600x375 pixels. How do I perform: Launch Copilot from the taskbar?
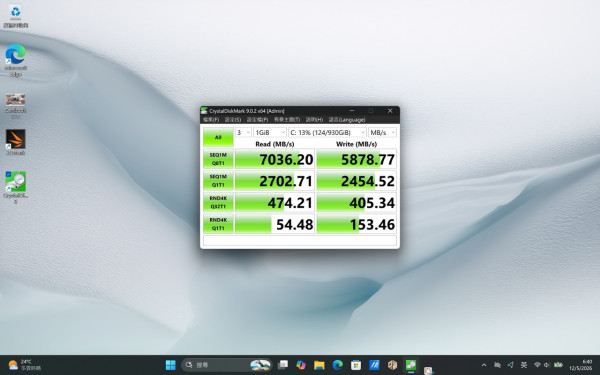(x=301, y=365)
